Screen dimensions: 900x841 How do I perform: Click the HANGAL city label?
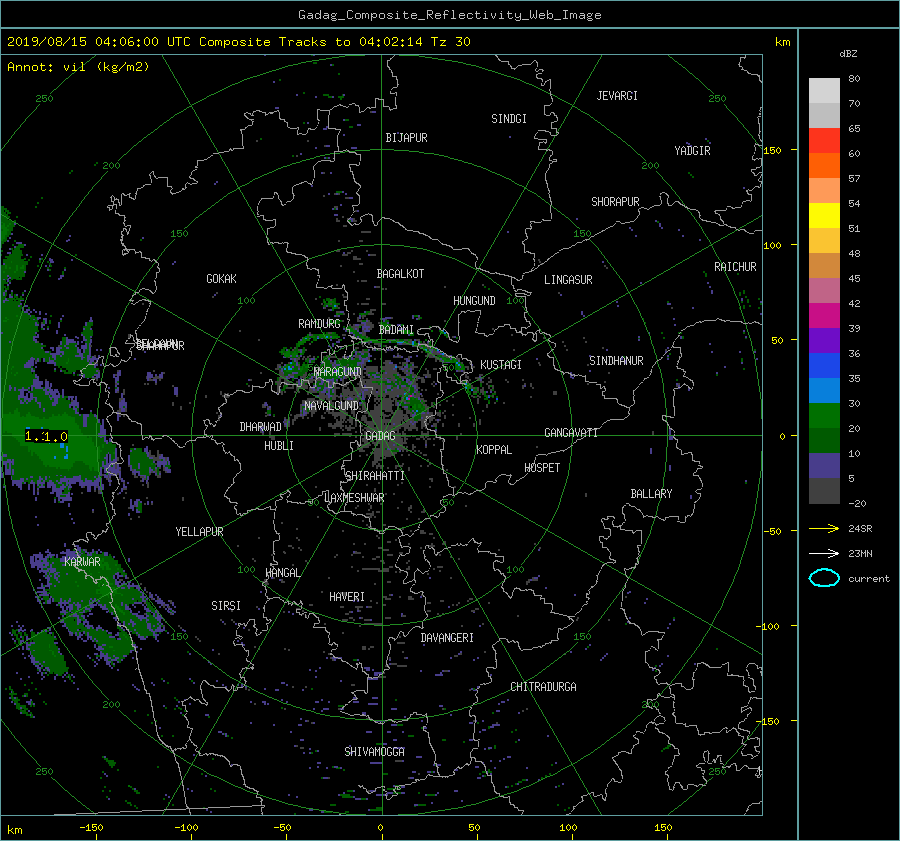pyautogui.click(x=283, y=573)
